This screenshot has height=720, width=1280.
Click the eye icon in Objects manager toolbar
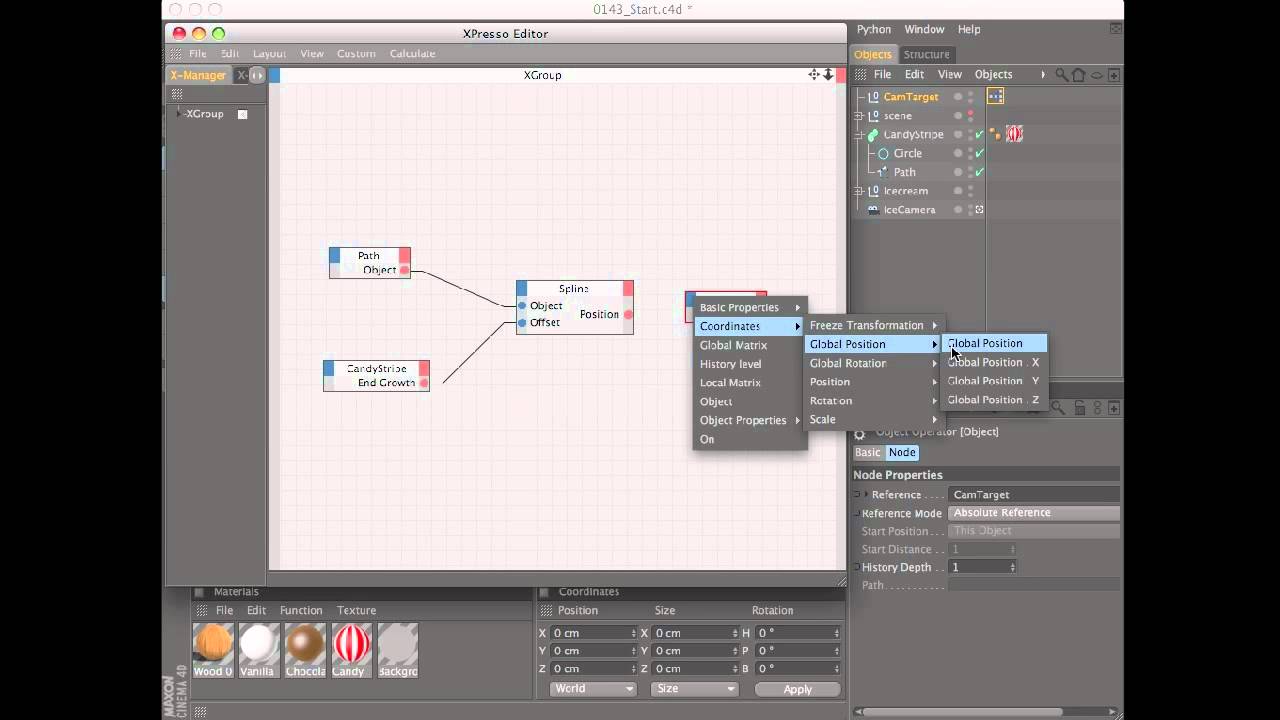click(1096, 75)
